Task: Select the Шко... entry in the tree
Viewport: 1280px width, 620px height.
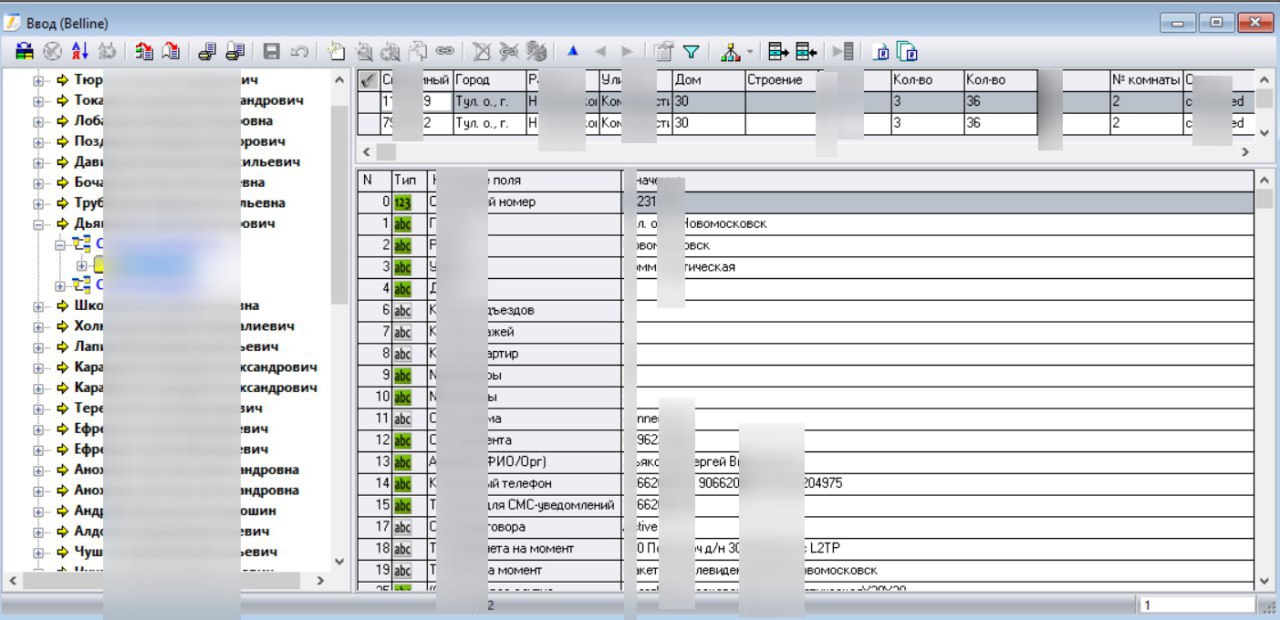Action: tap(90, 306)
